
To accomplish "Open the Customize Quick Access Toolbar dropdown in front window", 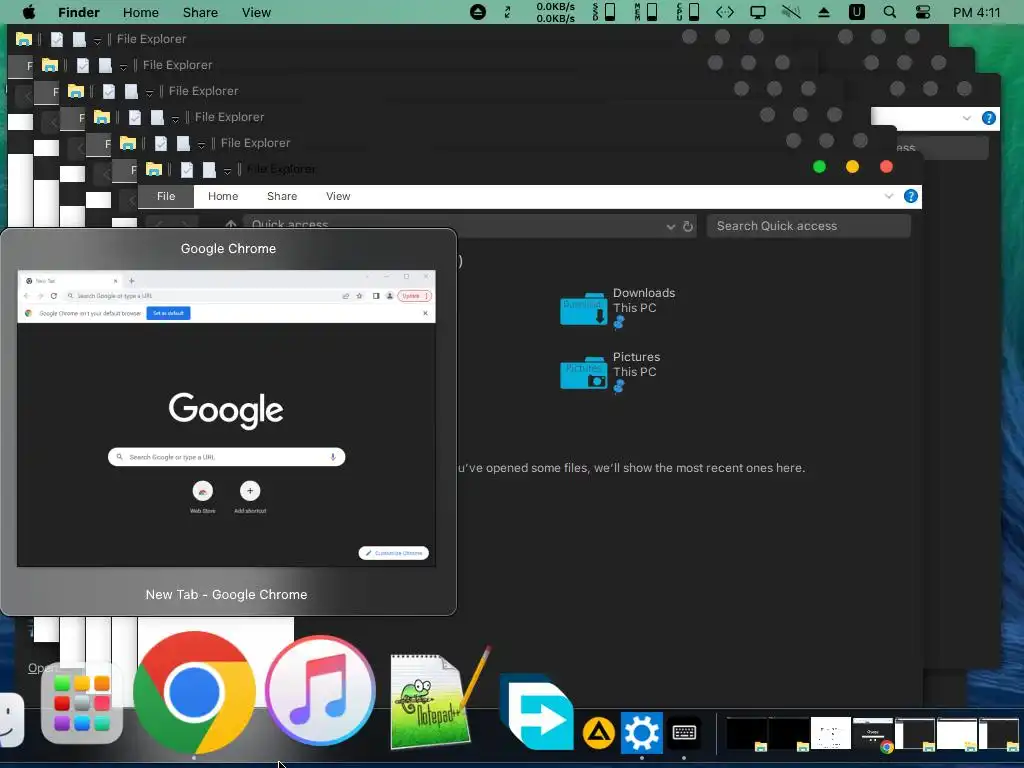I will [x=227, y=171].
